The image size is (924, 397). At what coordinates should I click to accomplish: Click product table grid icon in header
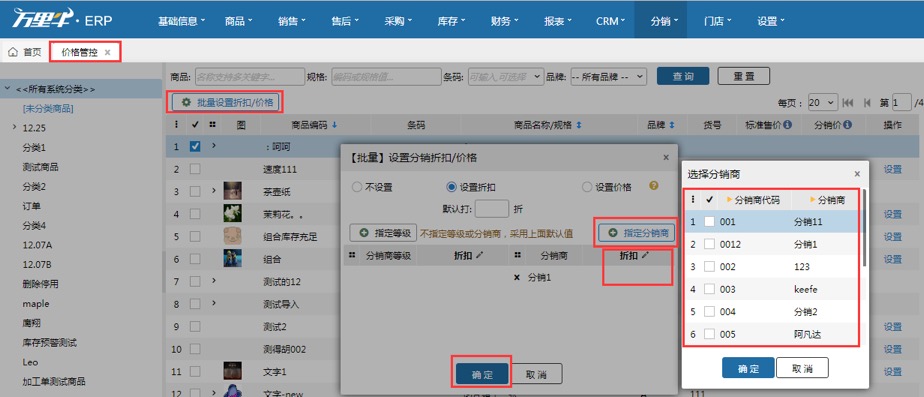(x=212, y=125)
